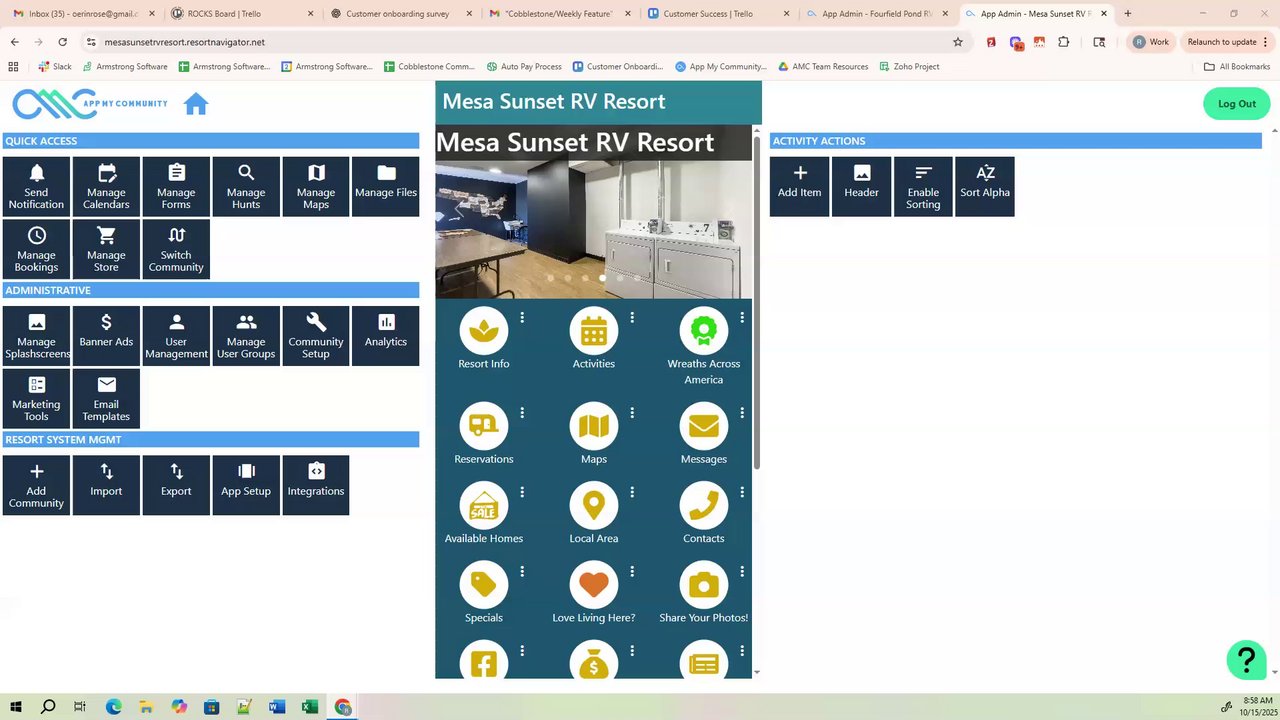Click Sort Alpha tile
The height and width of the screenshot is (720, 1280).
point(985,186)
